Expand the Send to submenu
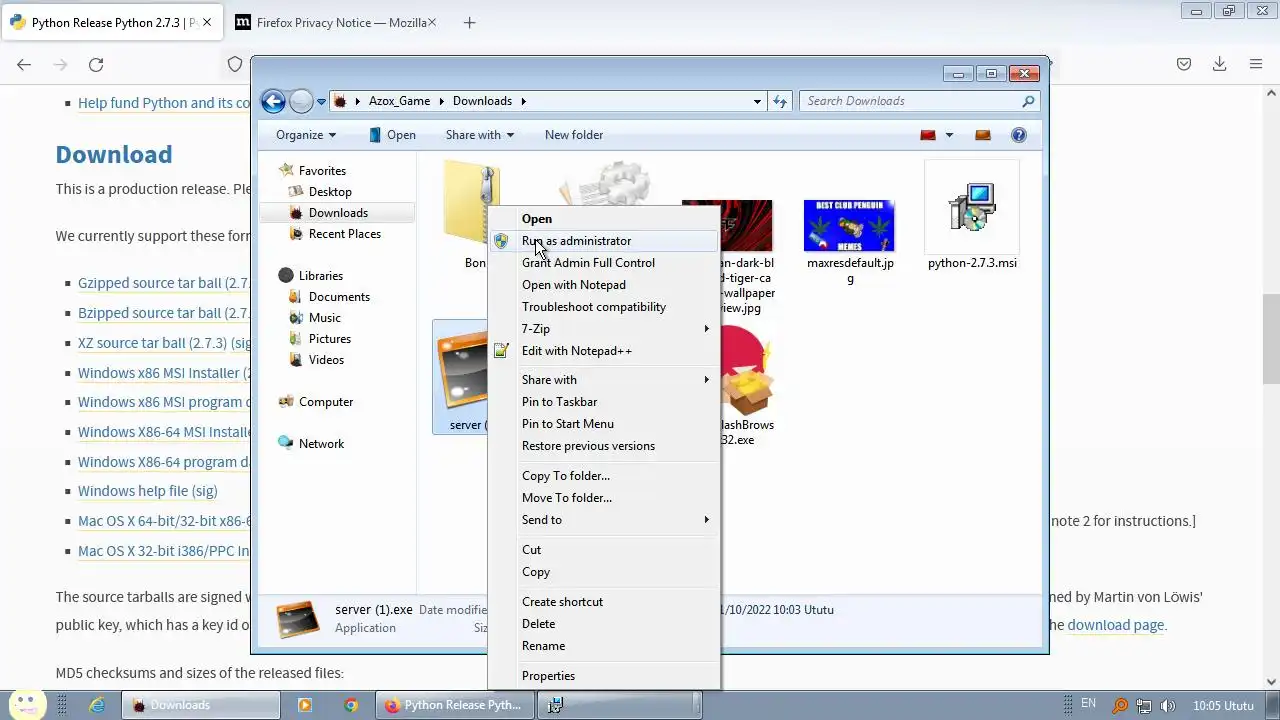 pyautogui.click(x=604, y=520)
